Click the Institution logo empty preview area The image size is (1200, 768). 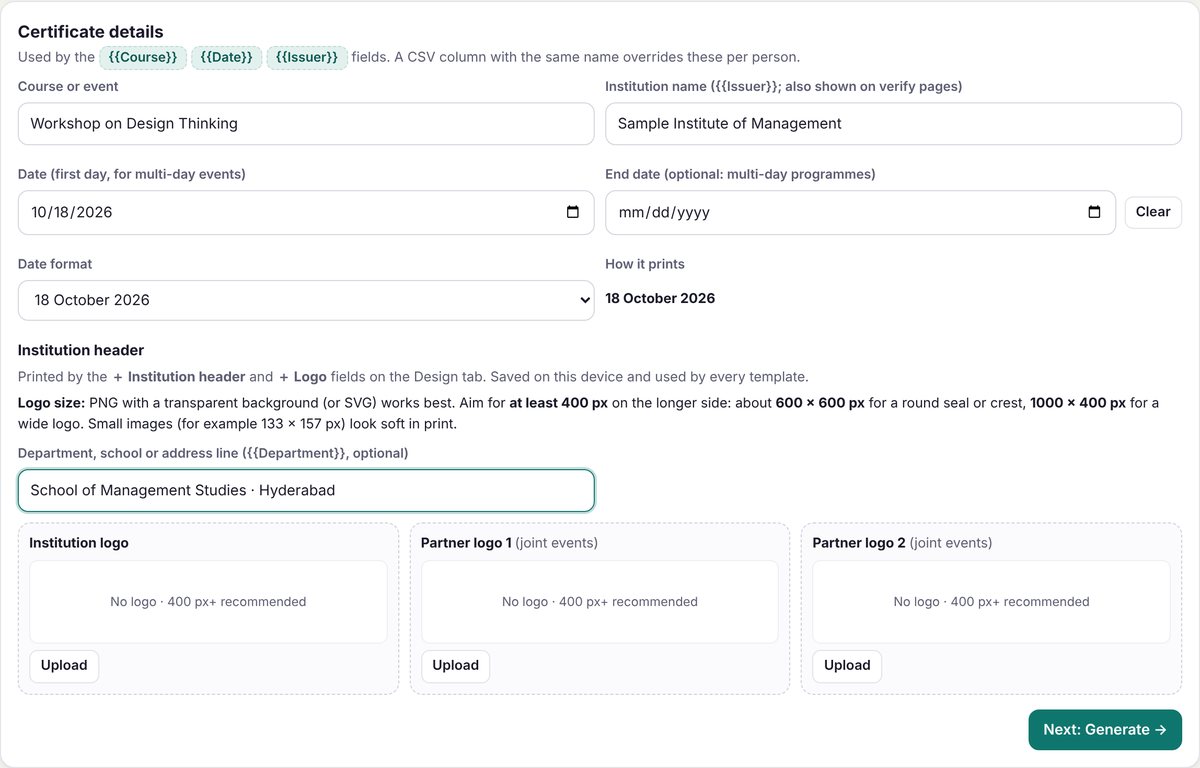click(208, 602)
